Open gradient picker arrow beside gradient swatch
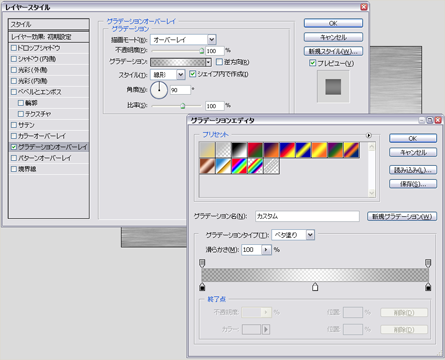 [208, 62]
